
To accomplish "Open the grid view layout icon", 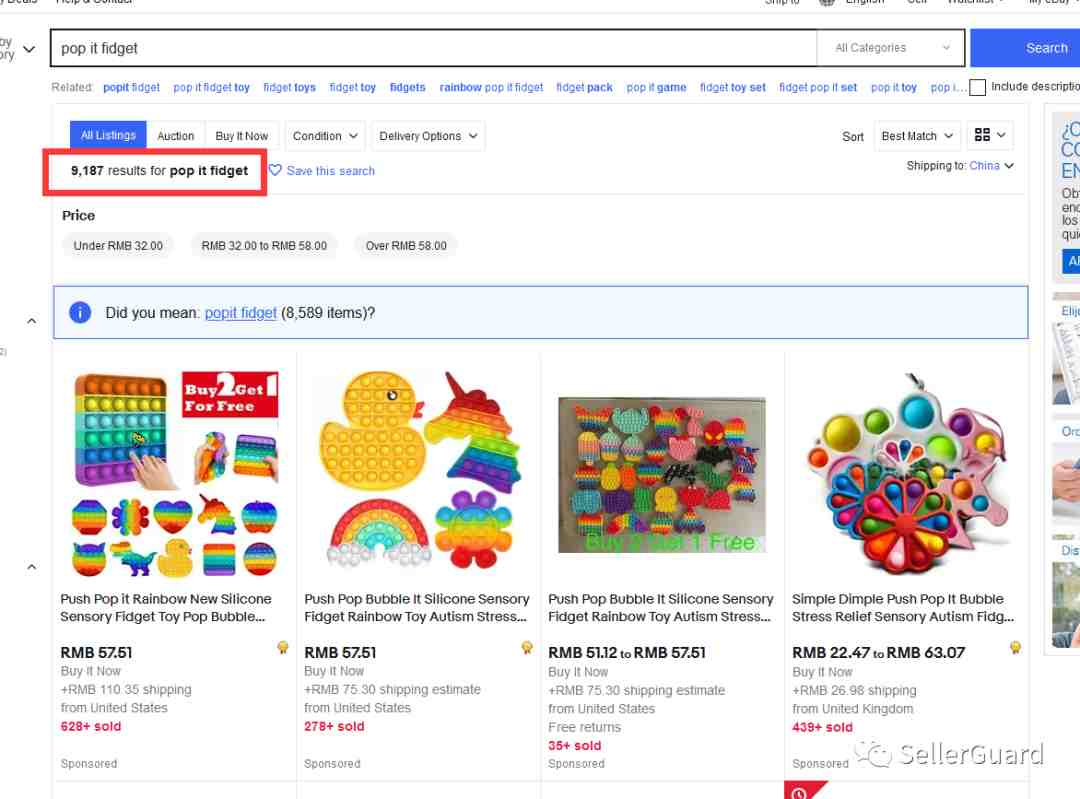I will pyautogui.click(x=982, y=135).
